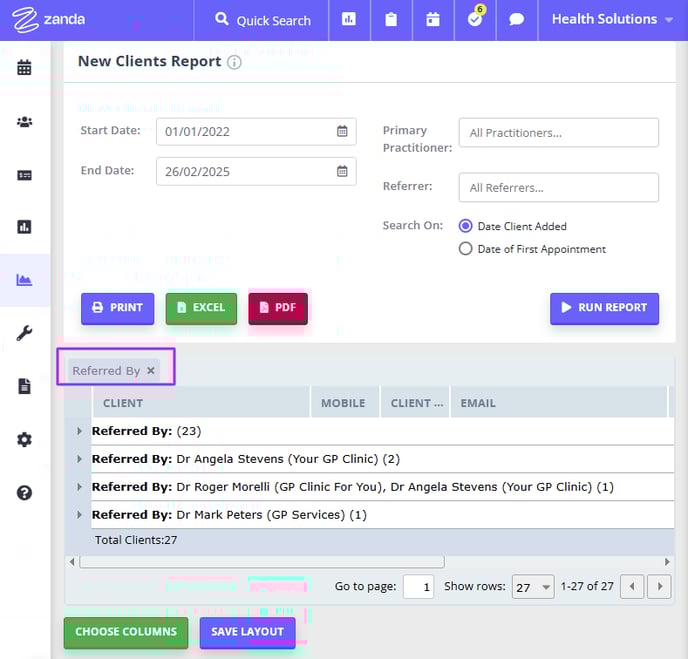688x659 pixels.
Task: Select Date of First Appointment radio option
Action: click(465, 249)
